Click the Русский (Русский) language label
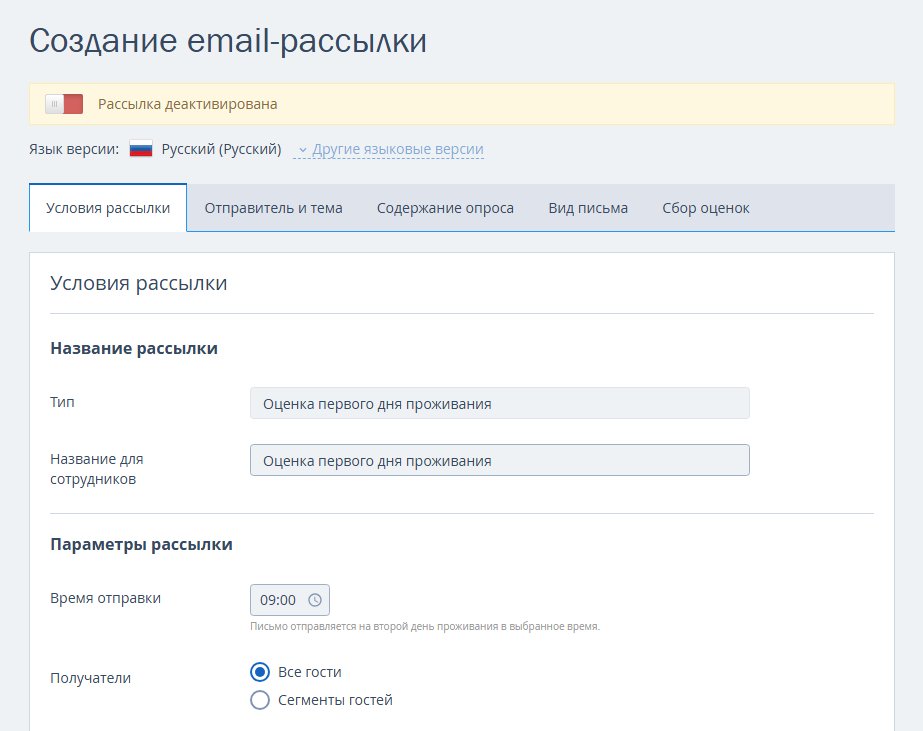Screen dimensions: 923x731 [x=221, y=150]
